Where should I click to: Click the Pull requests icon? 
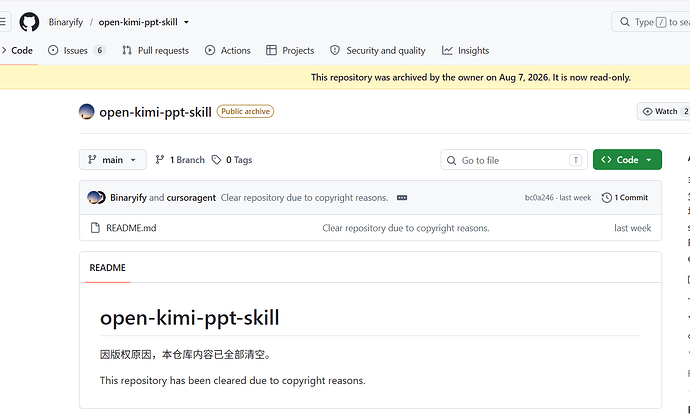click(127, 50)
